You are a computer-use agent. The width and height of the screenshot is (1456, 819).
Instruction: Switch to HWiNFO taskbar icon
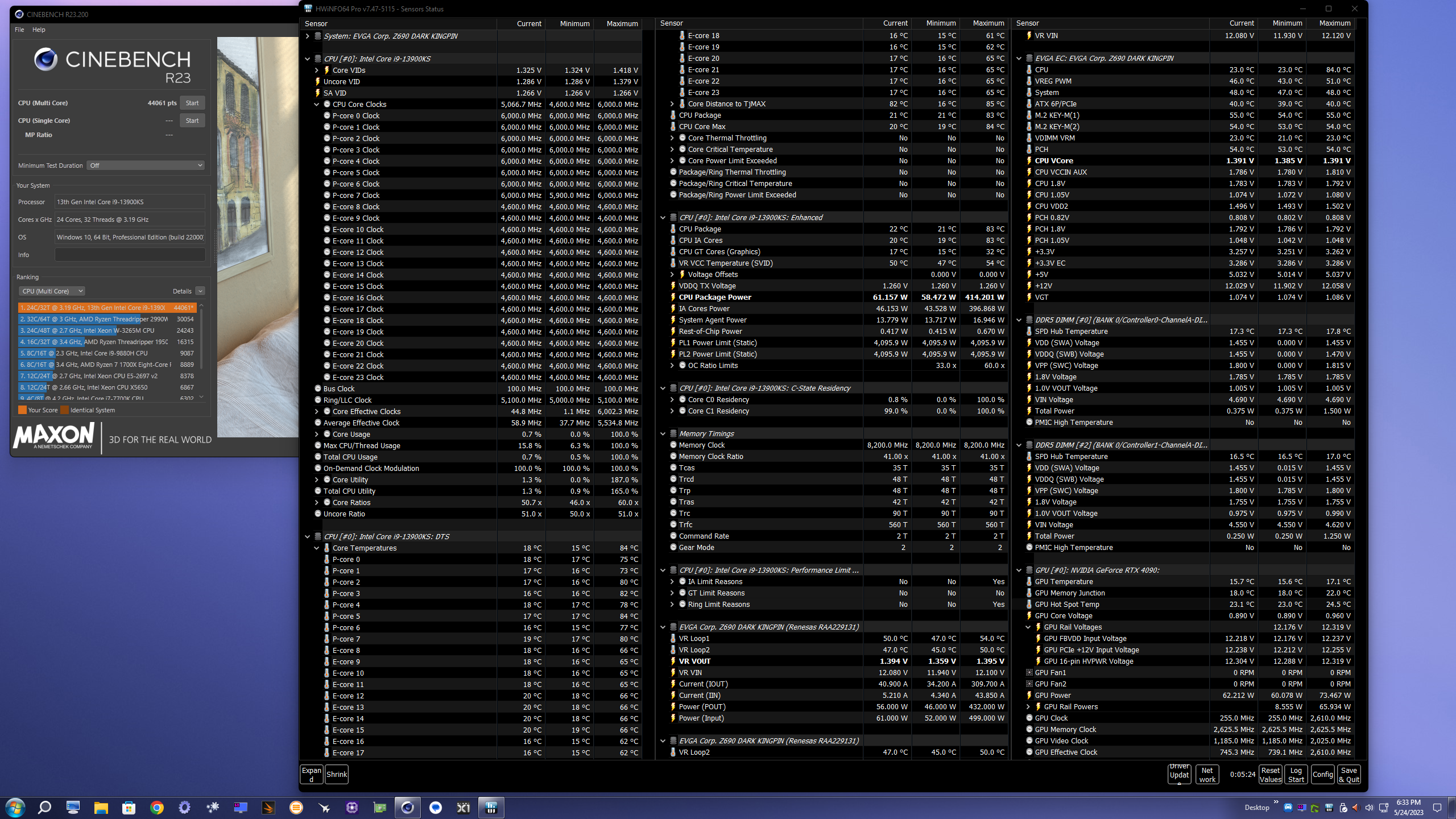pos(491,807)
